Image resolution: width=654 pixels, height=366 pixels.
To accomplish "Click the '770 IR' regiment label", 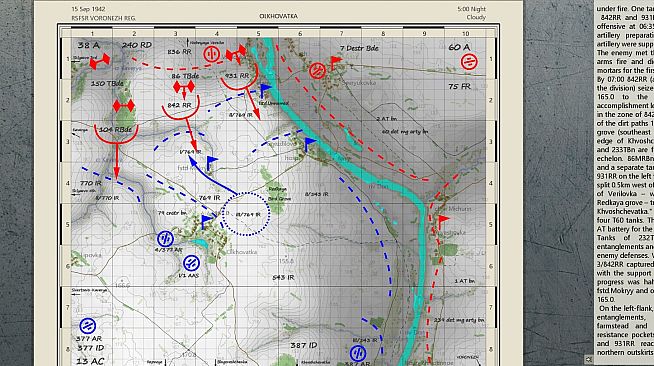I will coord(91,183).
